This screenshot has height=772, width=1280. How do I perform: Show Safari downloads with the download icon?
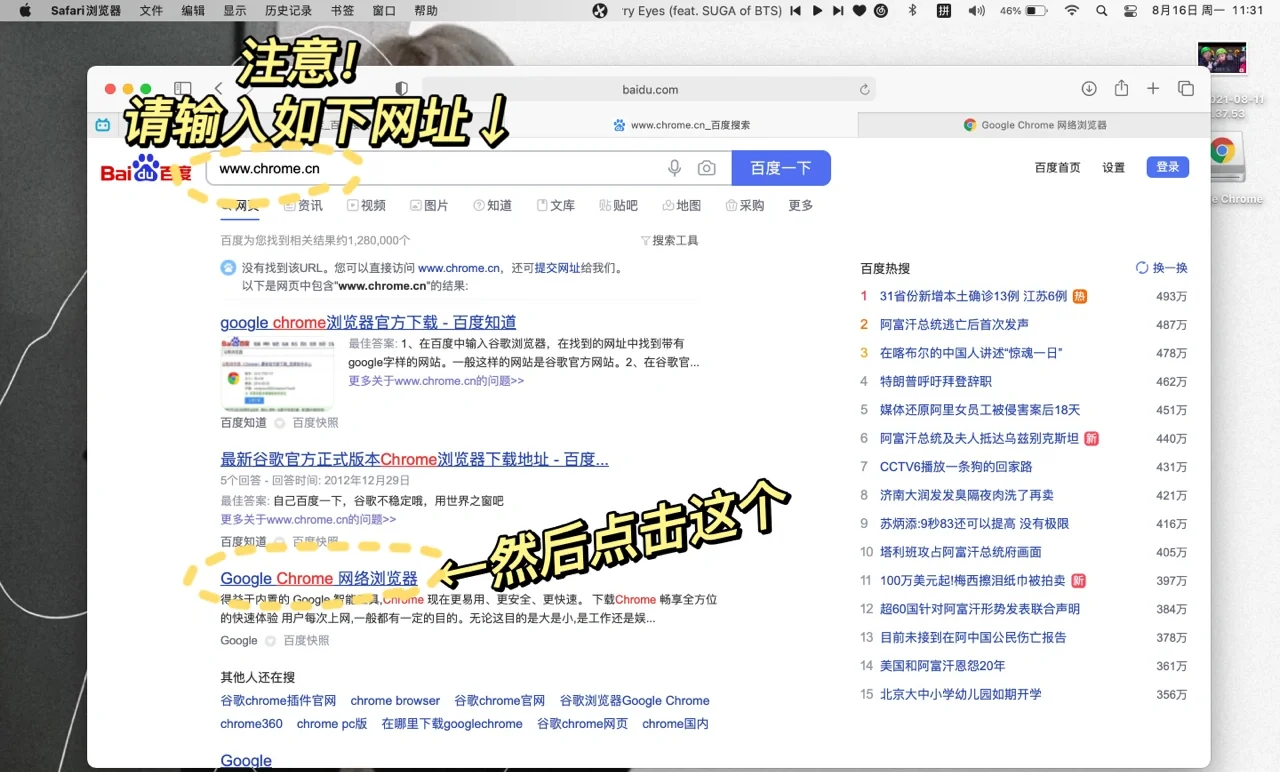[1089, 89]
